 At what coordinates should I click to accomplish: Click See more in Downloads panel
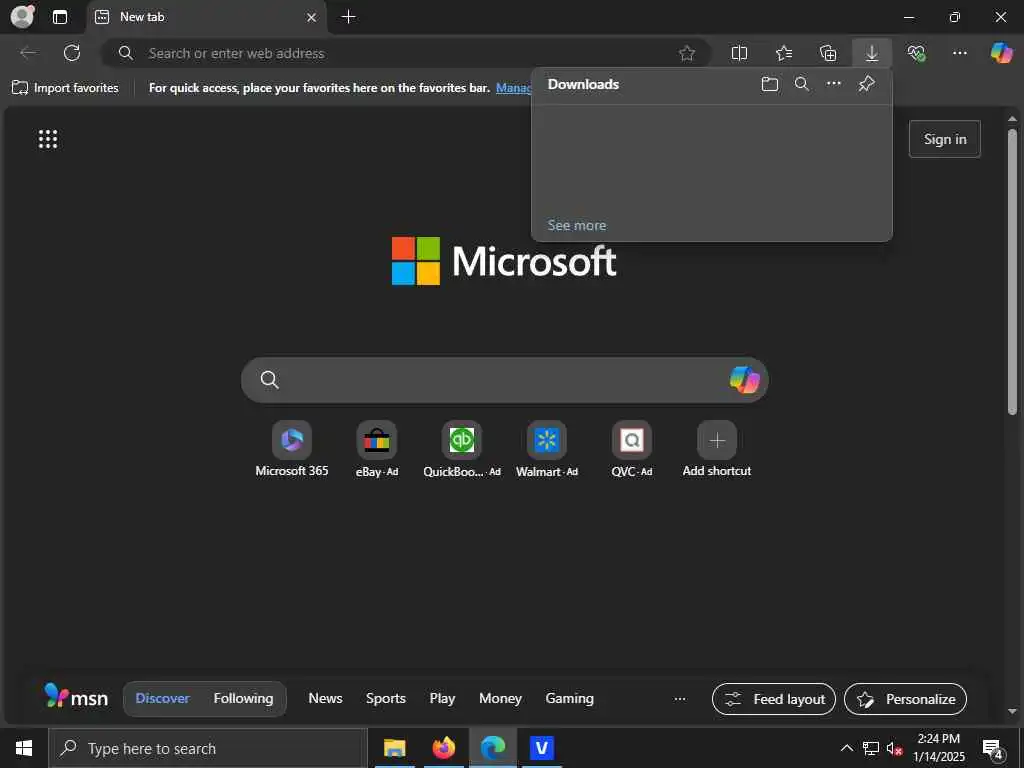pyautogui.click(x=577, y=225)
